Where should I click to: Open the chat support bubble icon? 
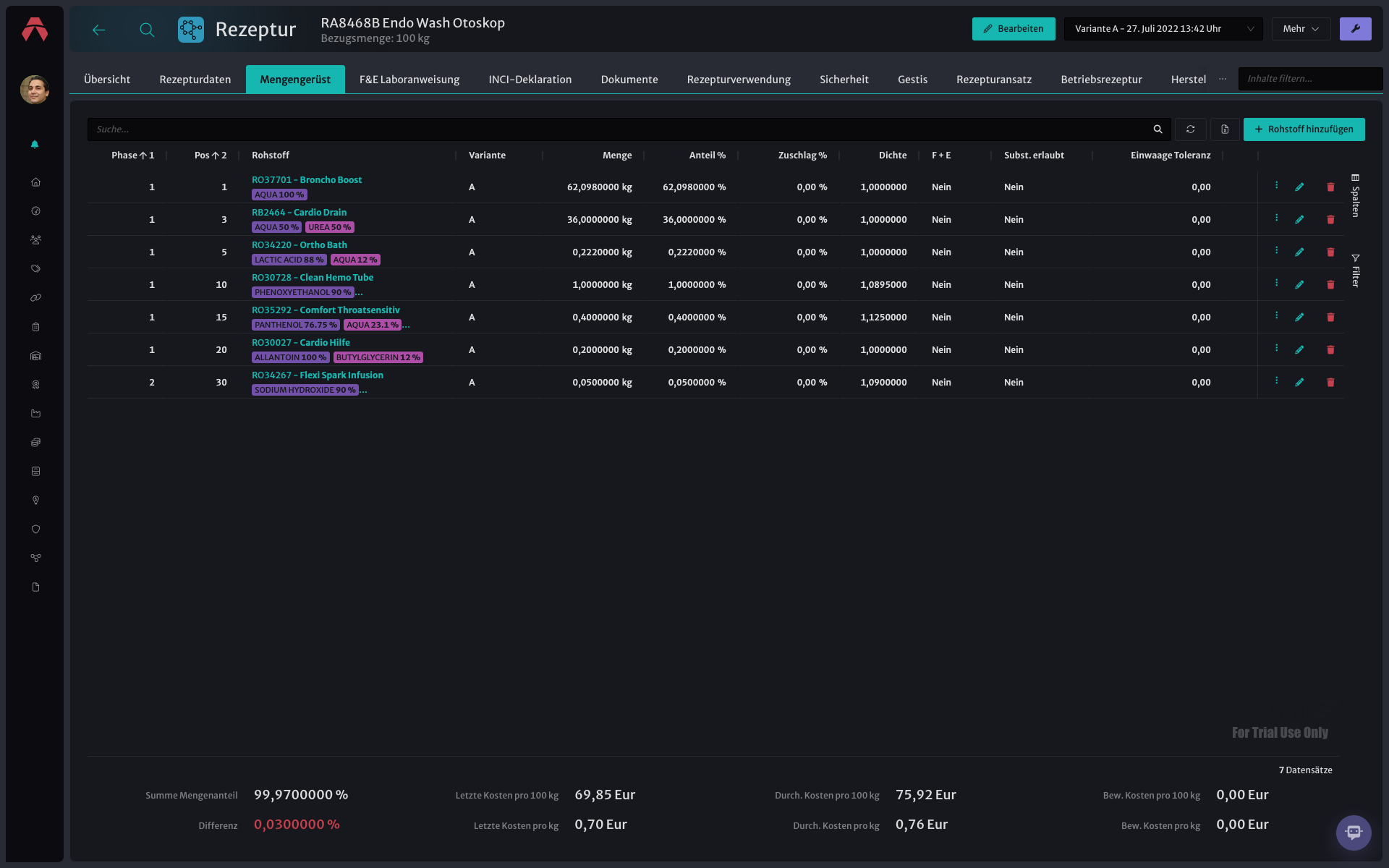point(1354,833)
